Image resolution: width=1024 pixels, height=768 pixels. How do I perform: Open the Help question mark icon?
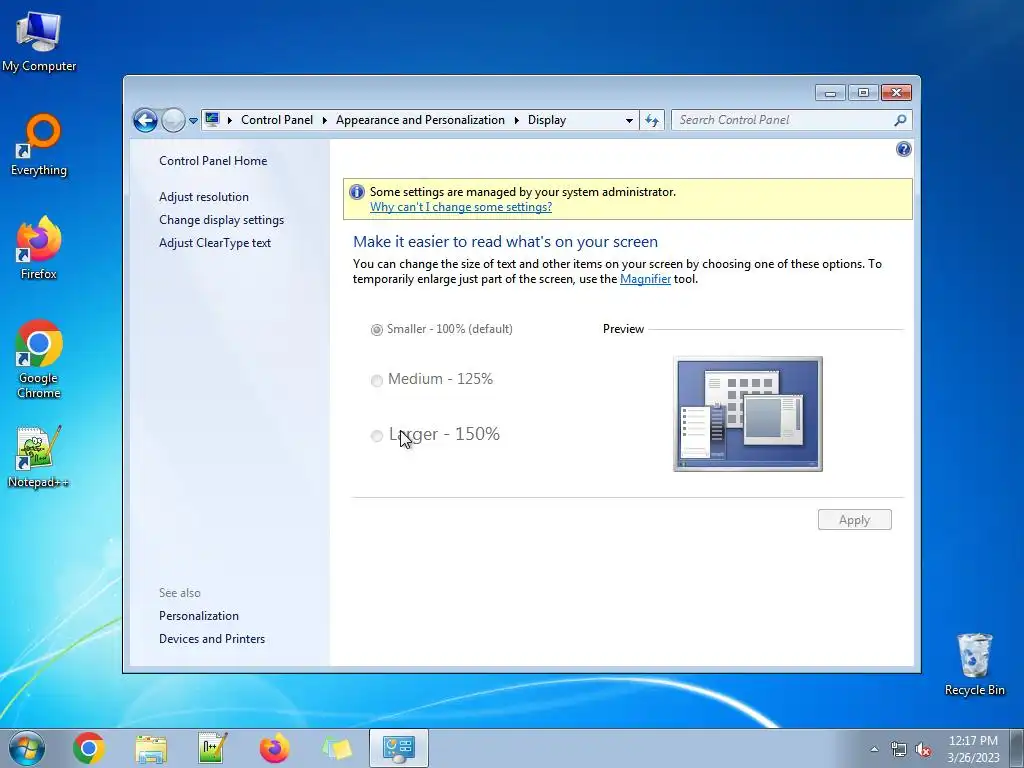pos(903,150)
